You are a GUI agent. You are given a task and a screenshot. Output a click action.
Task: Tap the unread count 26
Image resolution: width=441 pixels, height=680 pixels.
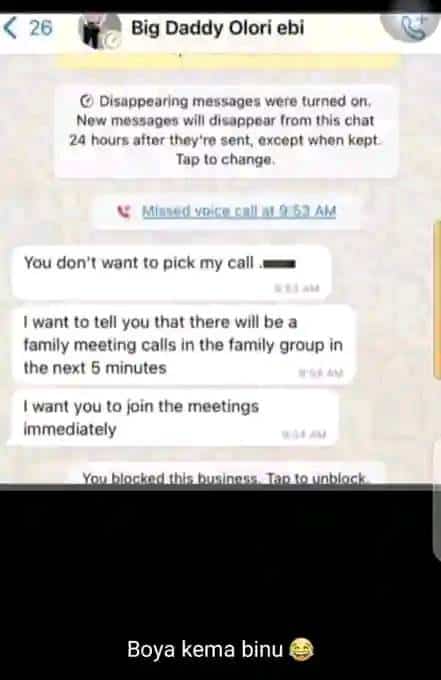[41, 28]
